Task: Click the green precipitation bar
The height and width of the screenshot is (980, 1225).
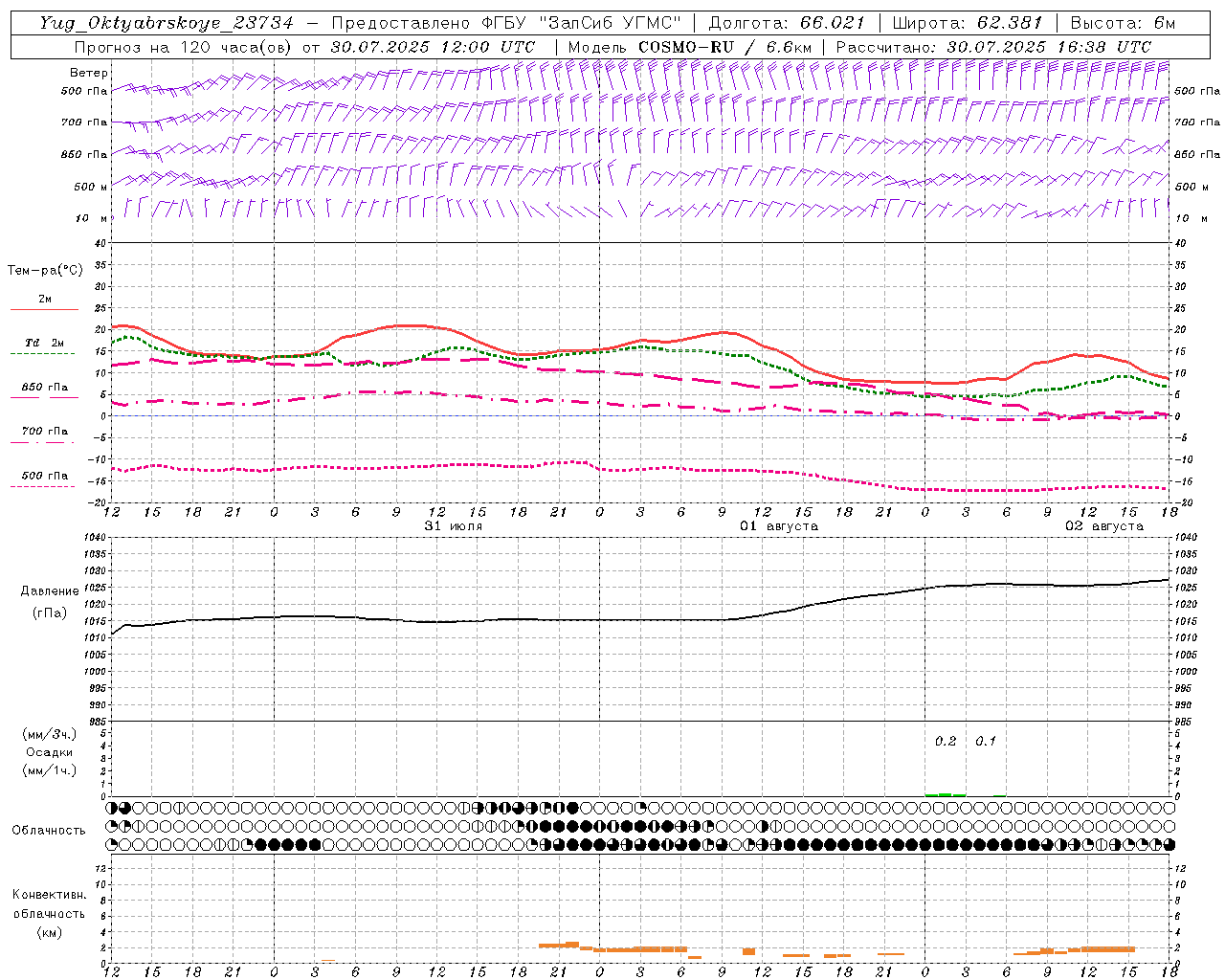Action: (x=946, y=794)
